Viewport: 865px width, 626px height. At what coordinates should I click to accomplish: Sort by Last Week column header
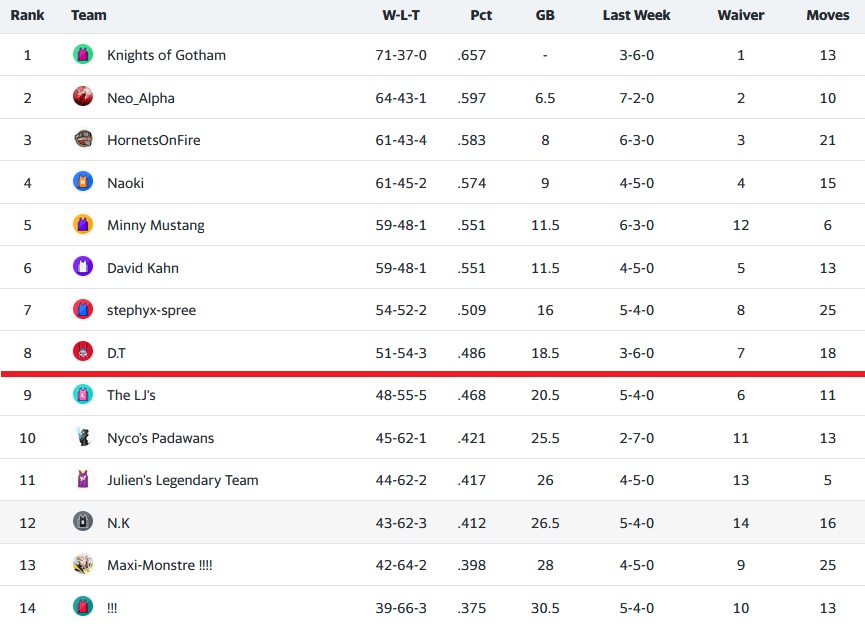(636, 15)
